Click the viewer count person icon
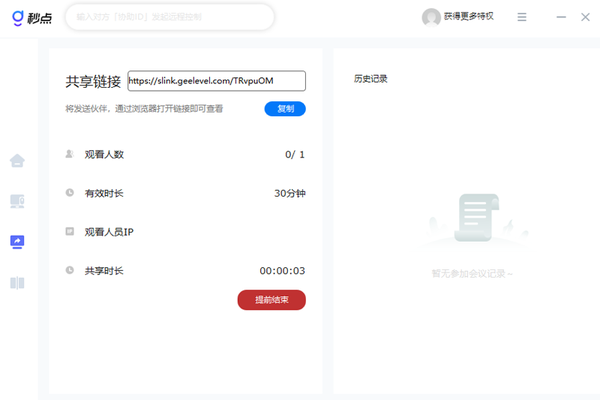Image resolution: width=600 pixels, height=400 pixels. 69,154
